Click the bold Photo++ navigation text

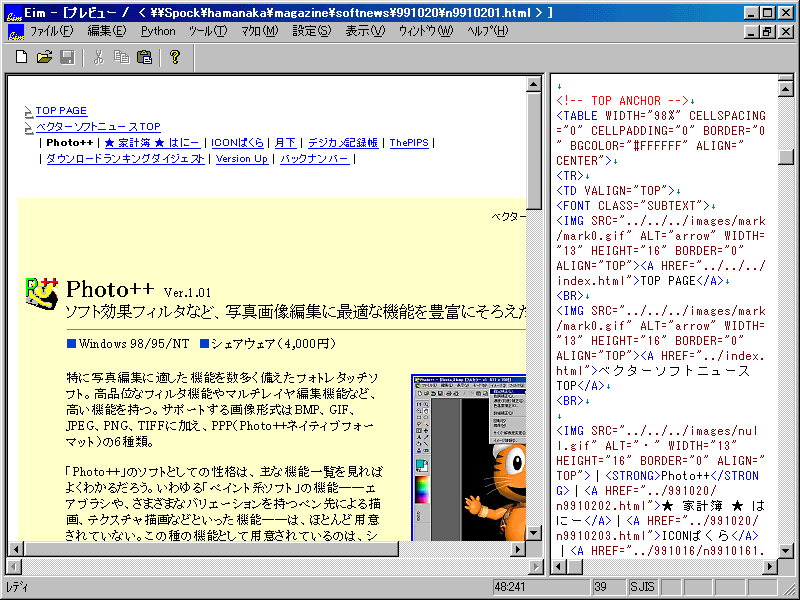[x=70, y=143]
